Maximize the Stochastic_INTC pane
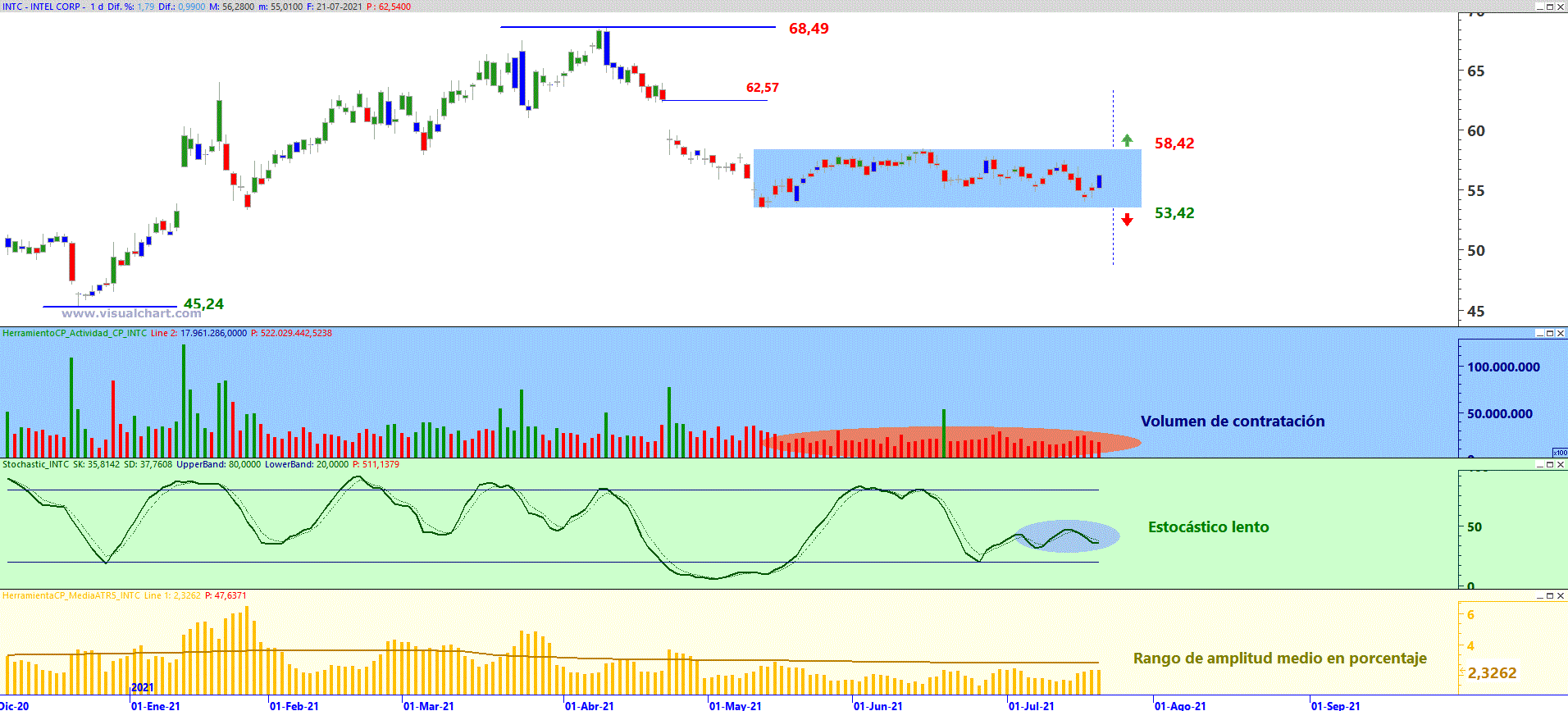This screenshot has height=711, width=1568. 1550,464
